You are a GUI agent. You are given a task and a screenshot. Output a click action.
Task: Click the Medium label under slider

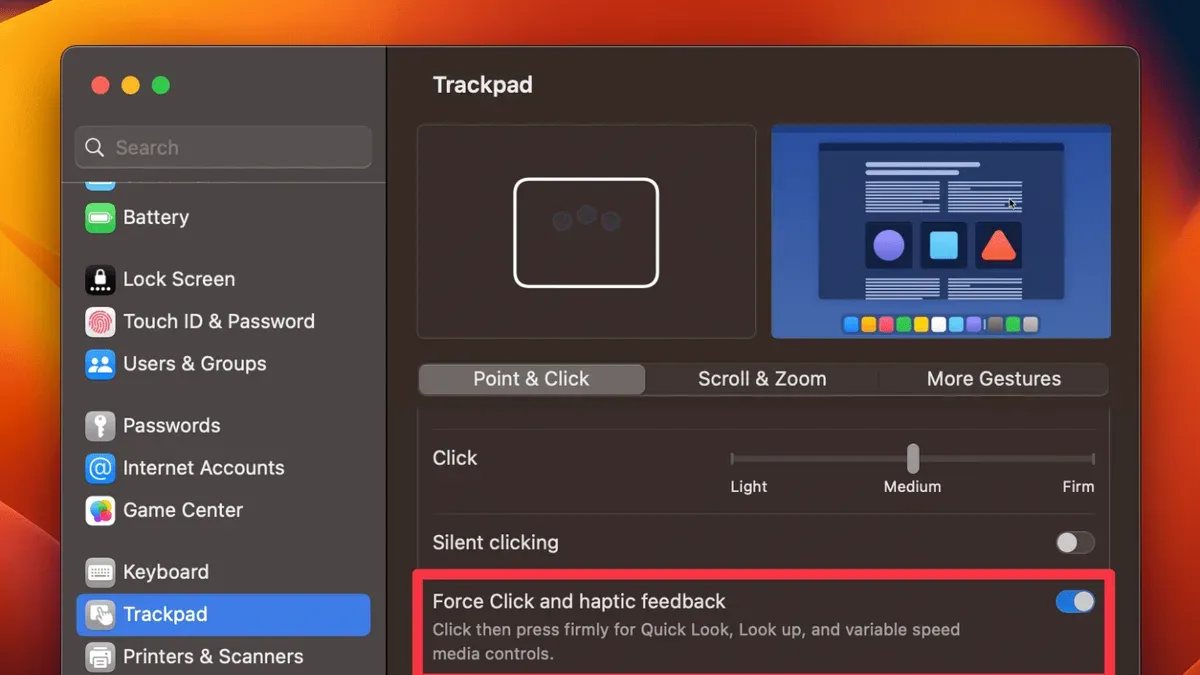[912, 487]
